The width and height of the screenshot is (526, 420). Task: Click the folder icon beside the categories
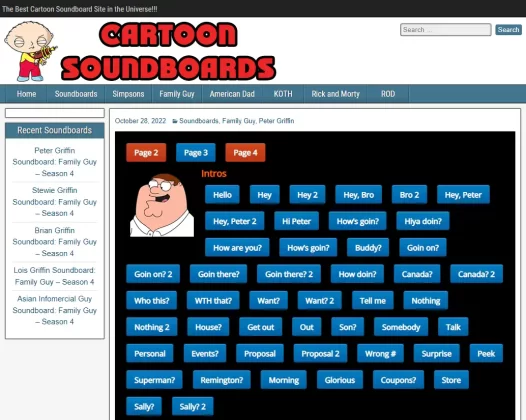point(175,121)
